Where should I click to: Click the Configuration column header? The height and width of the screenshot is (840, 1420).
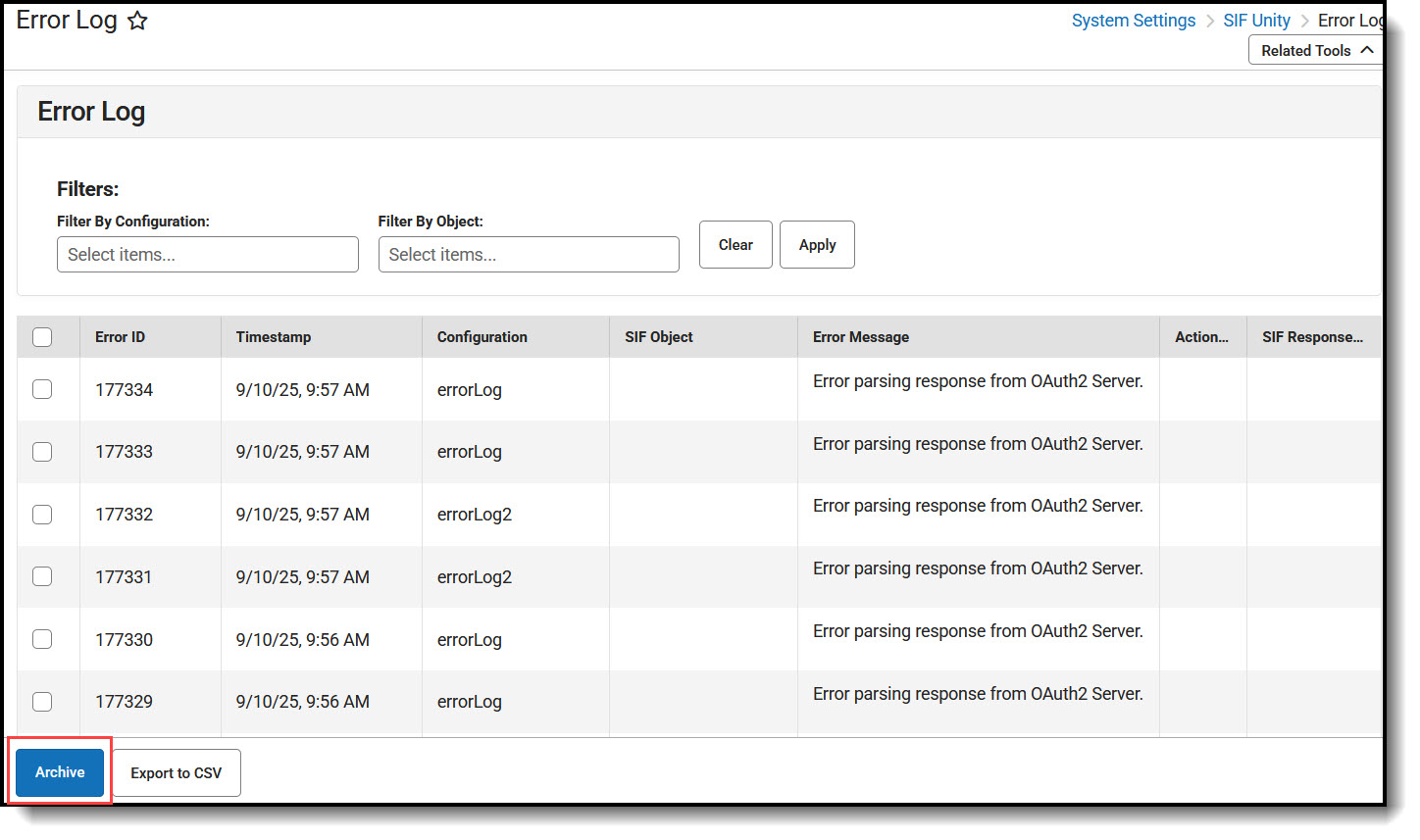tap(482, 337)
